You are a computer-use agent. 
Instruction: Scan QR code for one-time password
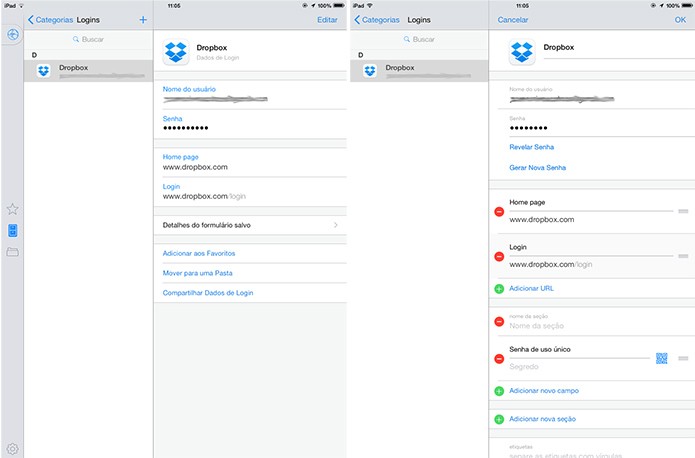pyautogui.click(x=661, y=358)
